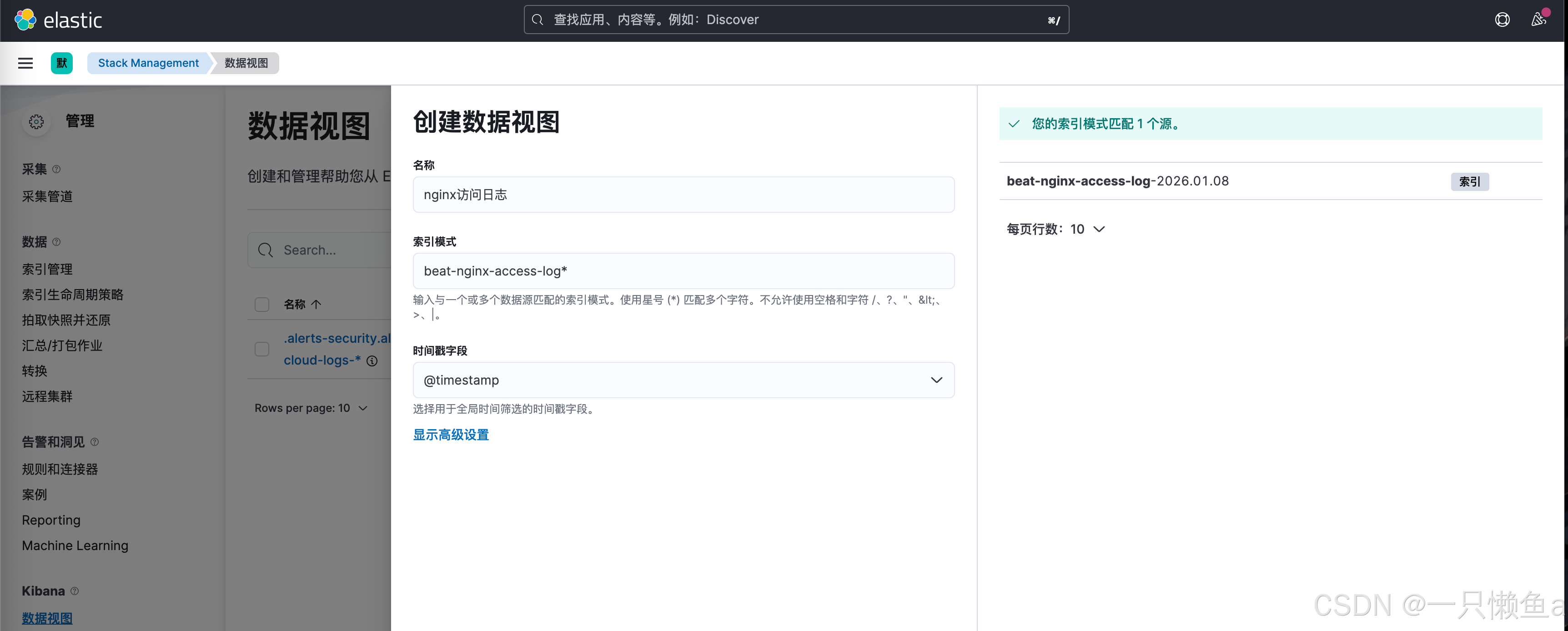Open the newsfeed notifications icon
This screenshot has height=631, width=1568.
[x=1538, y=20]
